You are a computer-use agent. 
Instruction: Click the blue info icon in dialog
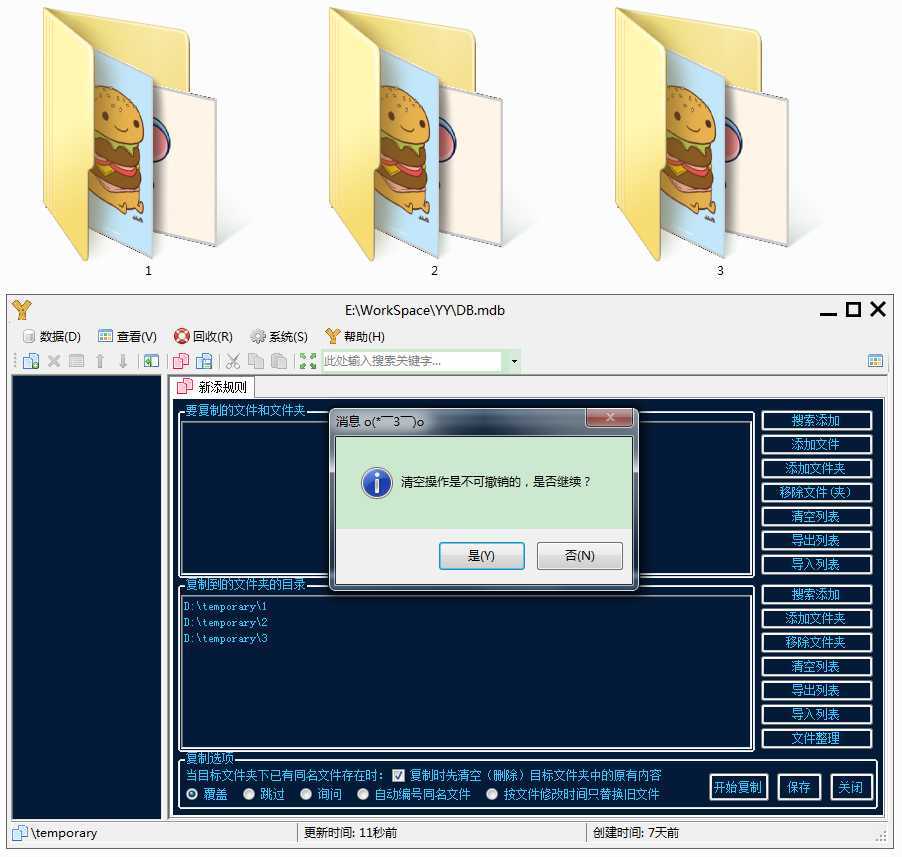[x=377, y=483]
